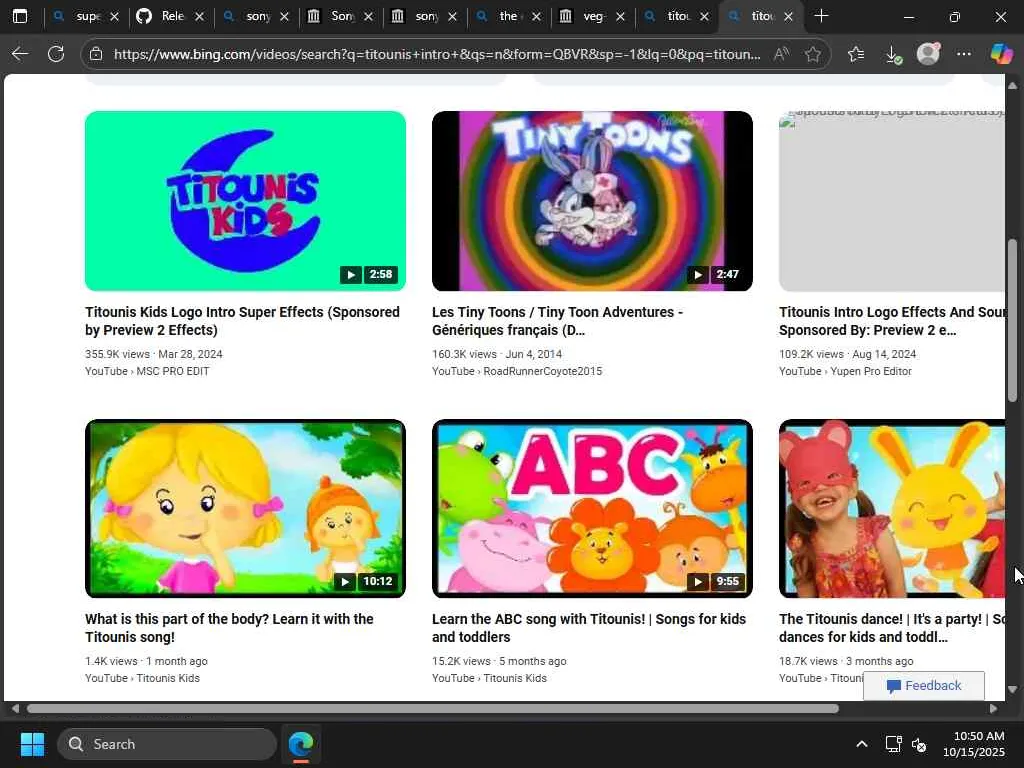
Task: View site information lock icon
Action: pyautogui.click(x=96, y=54)
